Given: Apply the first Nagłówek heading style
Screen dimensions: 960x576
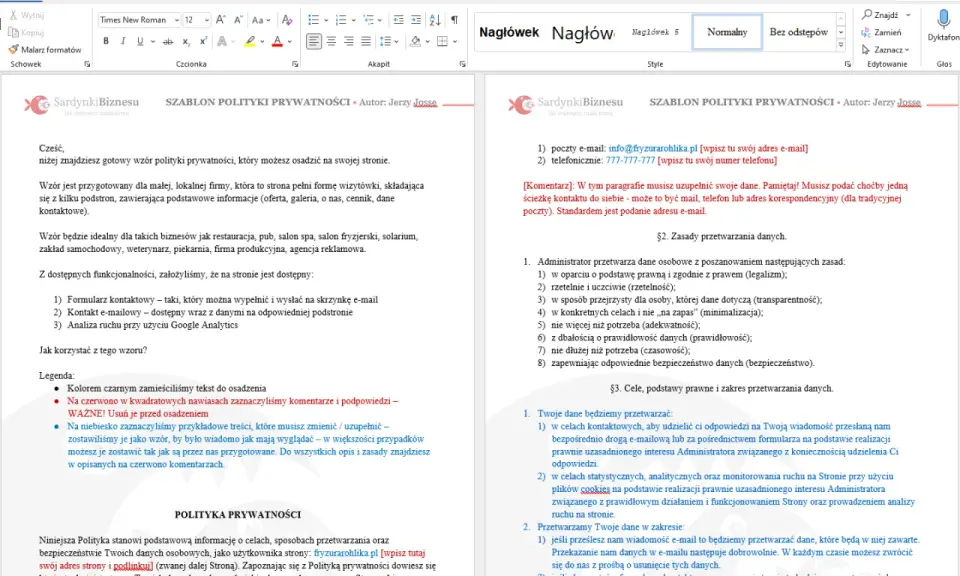Looking at the screenshot, I should coord(509,32).
